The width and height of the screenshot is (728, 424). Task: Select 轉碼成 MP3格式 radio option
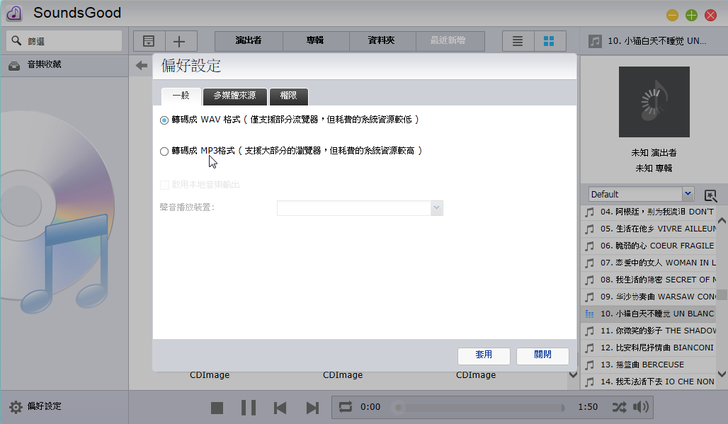tap(164, 151)
